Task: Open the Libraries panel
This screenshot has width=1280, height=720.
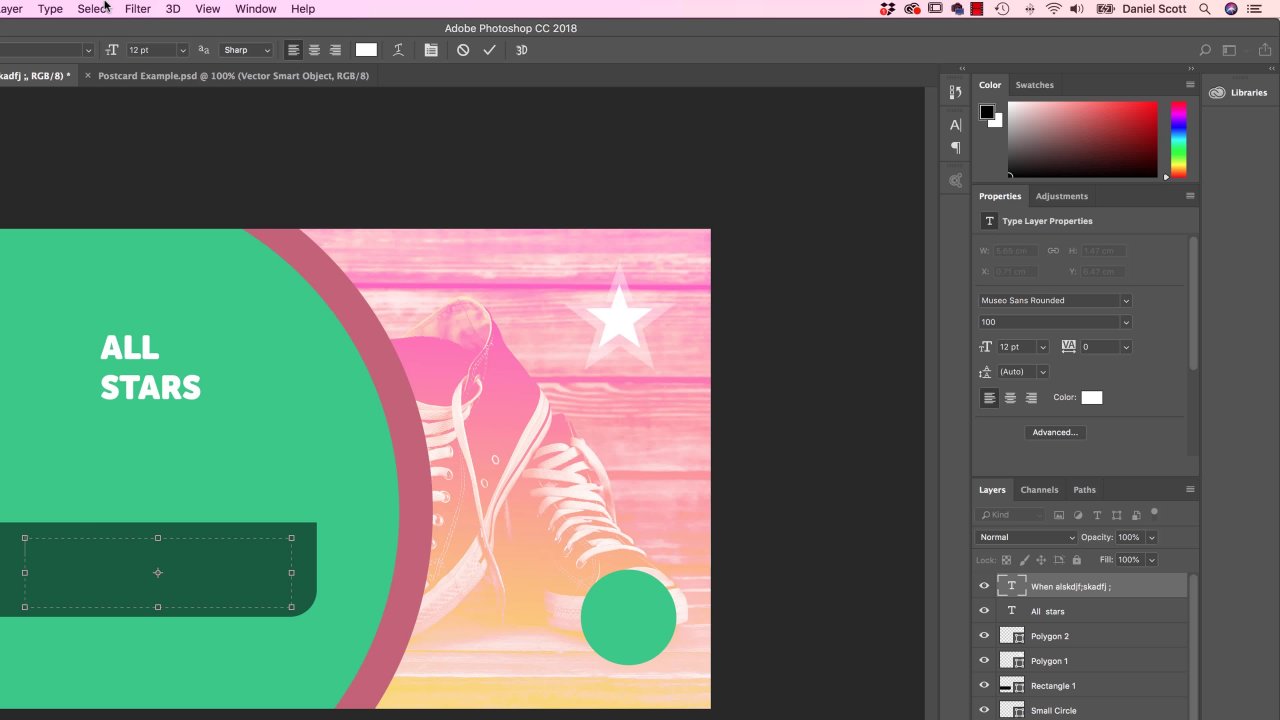Action: click(x=1238, y=93)
